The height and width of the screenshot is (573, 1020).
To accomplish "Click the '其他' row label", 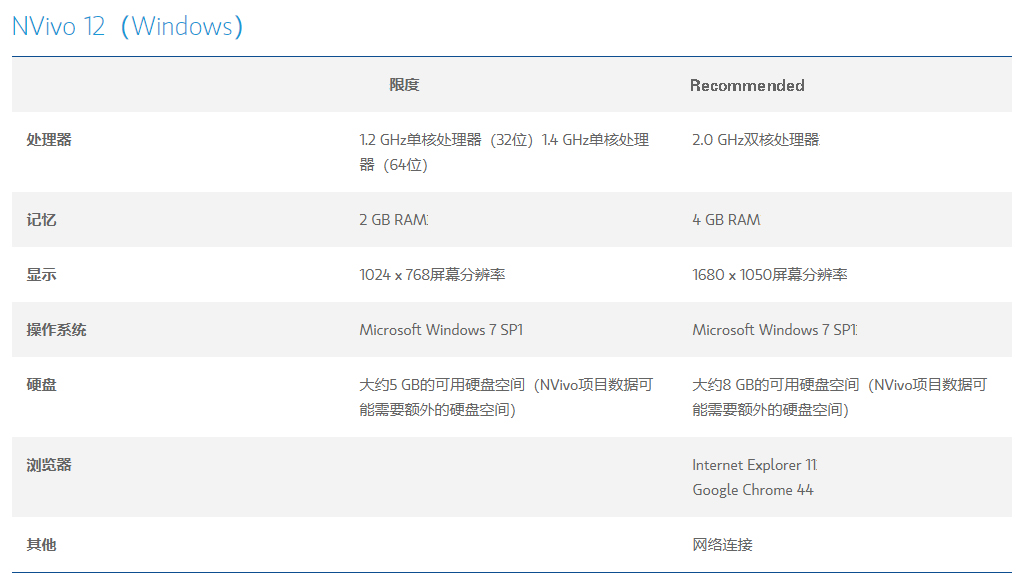I will 41,544.
